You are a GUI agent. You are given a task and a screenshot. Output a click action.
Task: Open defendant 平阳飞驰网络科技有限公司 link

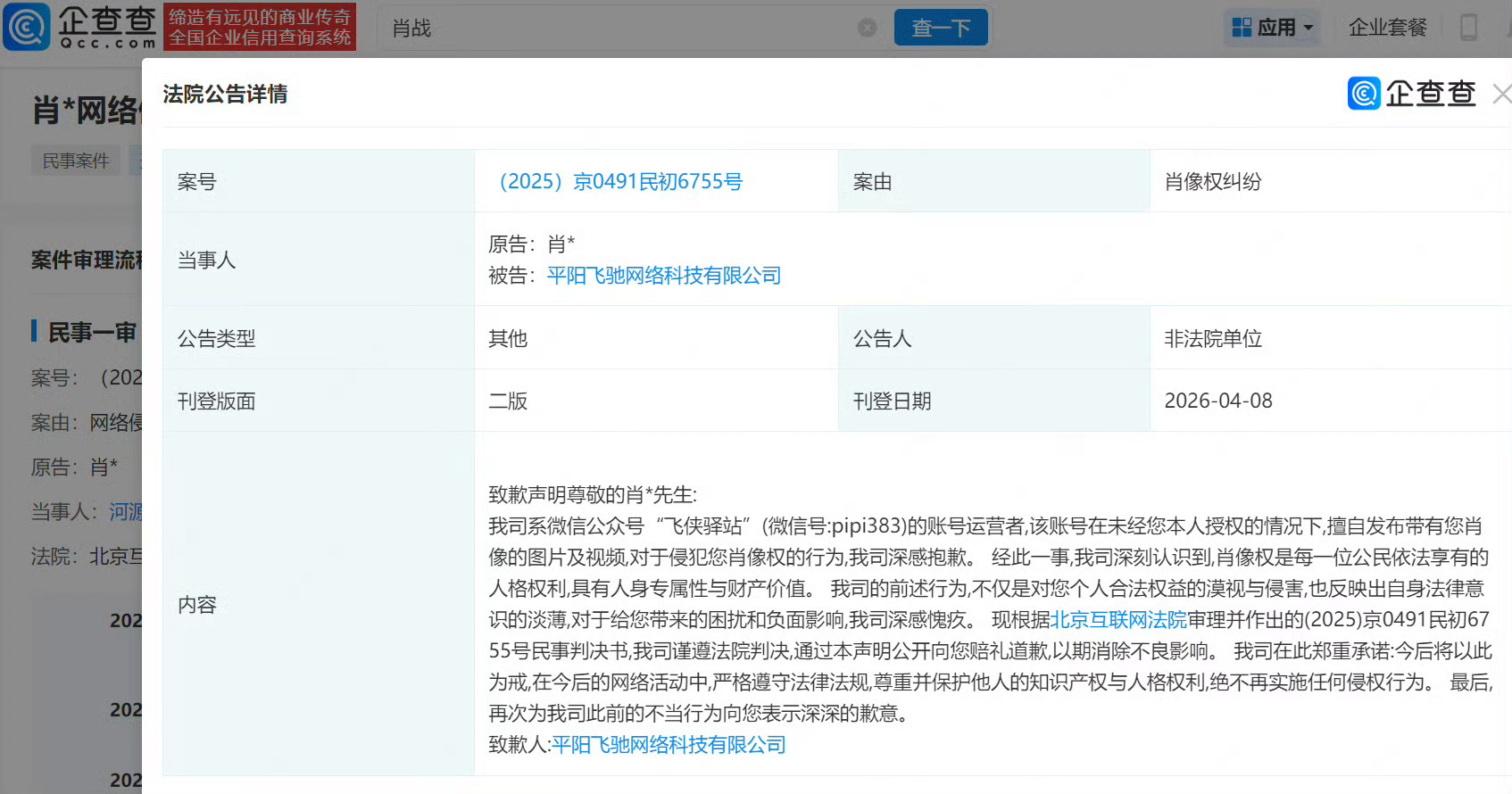pos(664,276)
